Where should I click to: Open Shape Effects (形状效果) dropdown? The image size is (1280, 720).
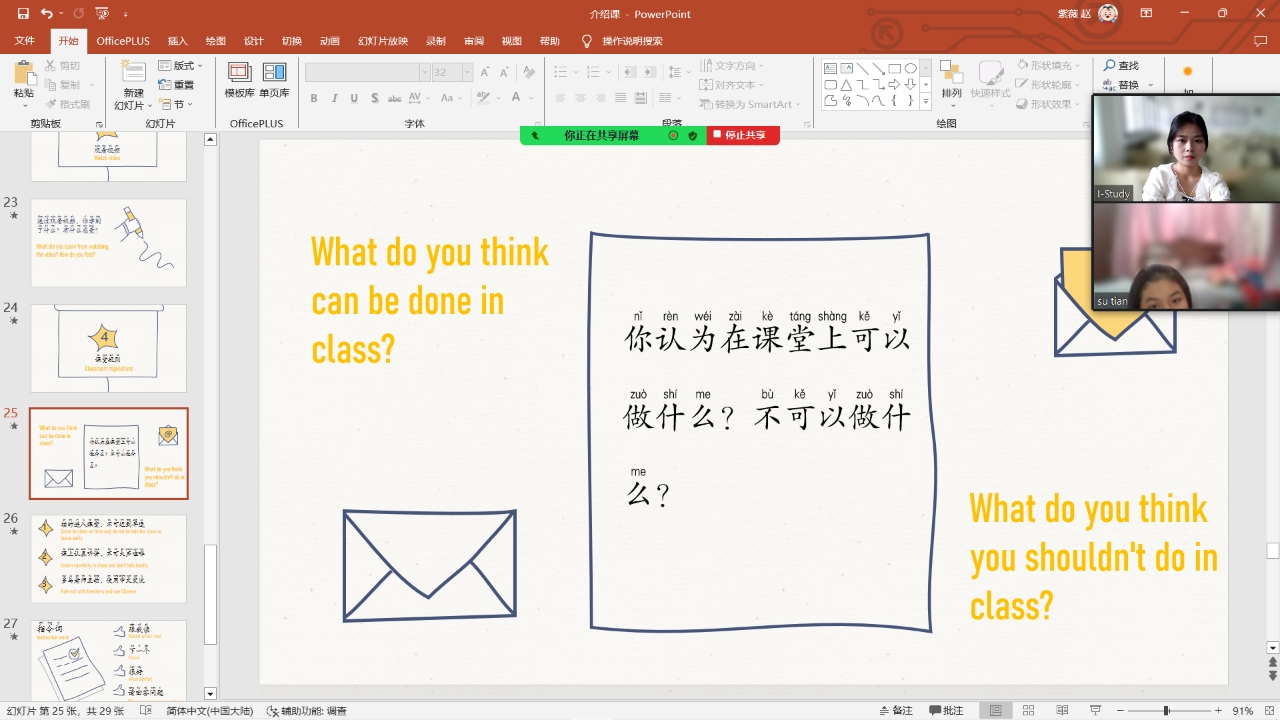(1049, 104)
